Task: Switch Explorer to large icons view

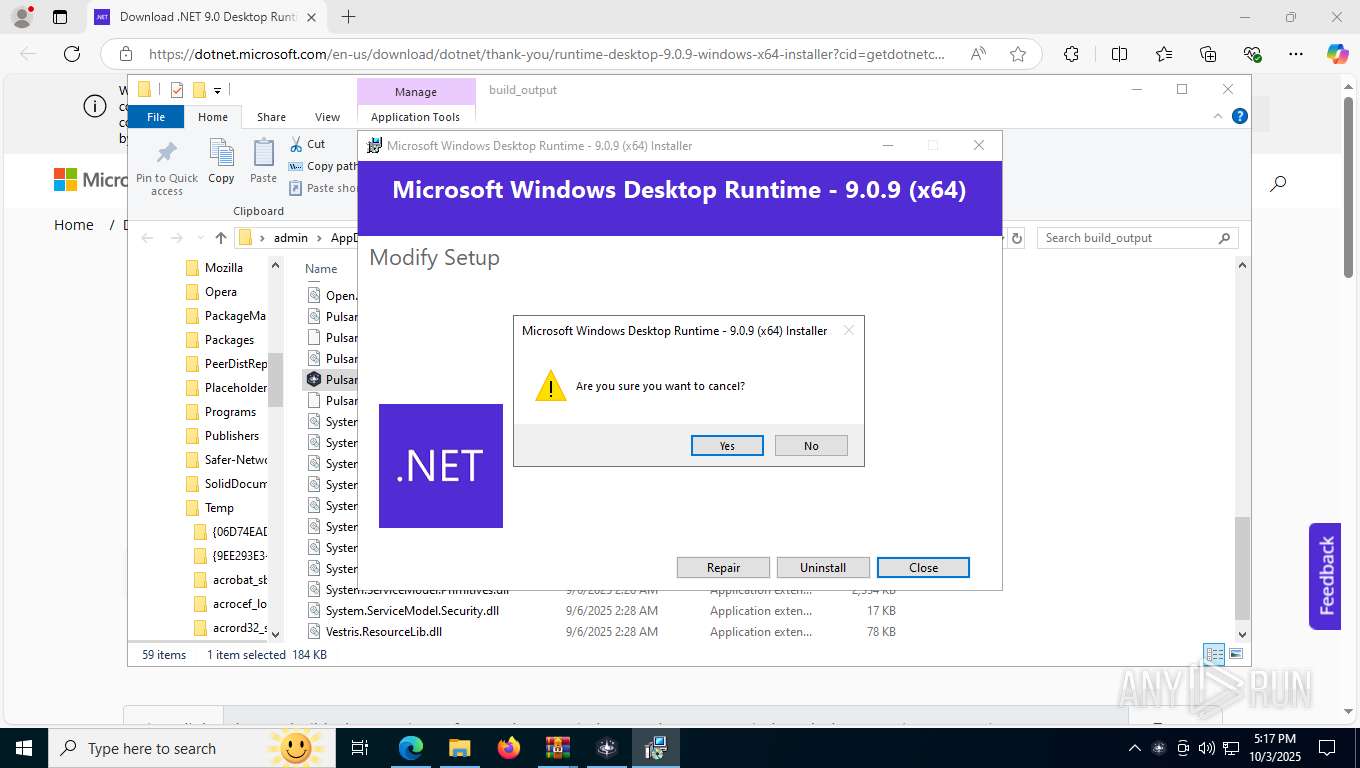Action: [x=1236, y=655]
